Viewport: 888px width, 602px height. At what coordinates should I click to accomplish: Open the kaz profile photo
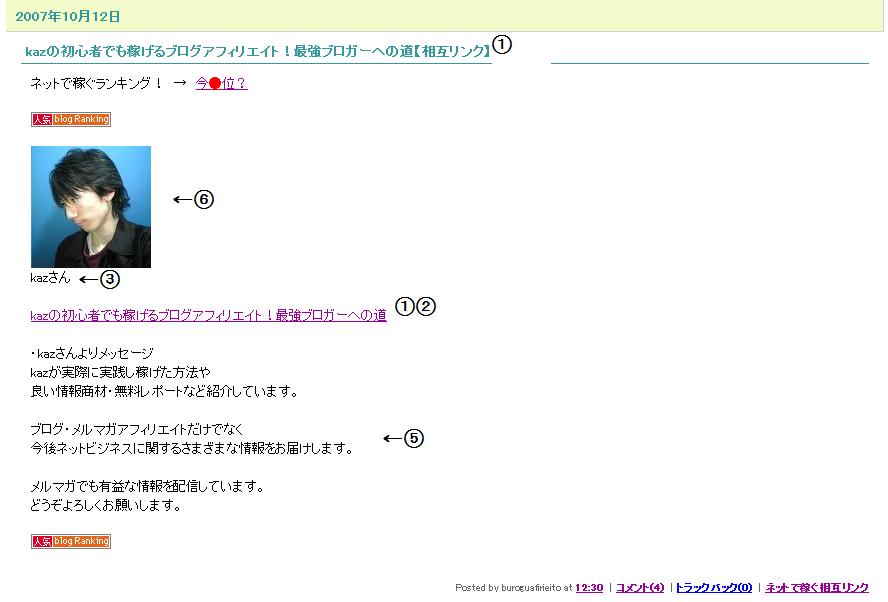point(91,207)
